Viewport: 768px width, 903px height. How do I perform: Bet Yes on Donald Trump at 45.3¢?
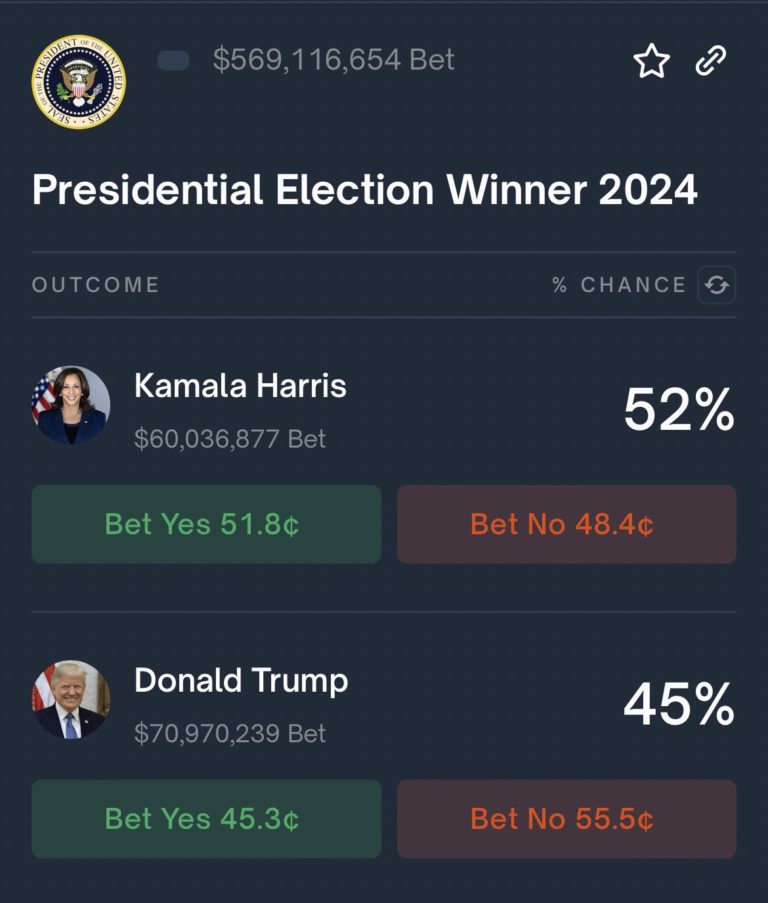point(206,818)
